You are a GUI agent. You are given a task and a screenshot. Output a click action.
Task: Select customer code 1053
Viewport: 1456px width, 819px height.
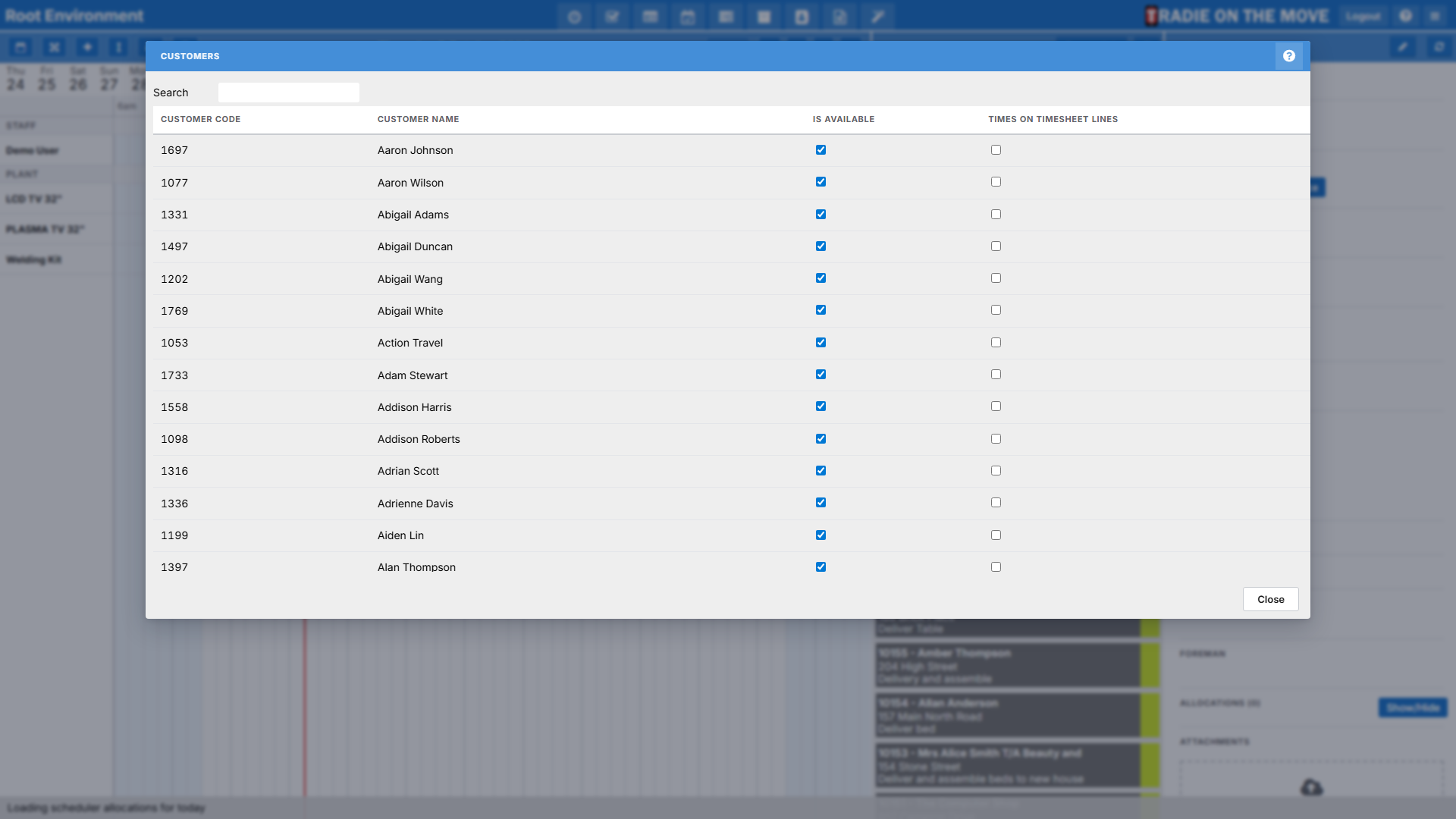pyautogui.click(x=174, y=343)
